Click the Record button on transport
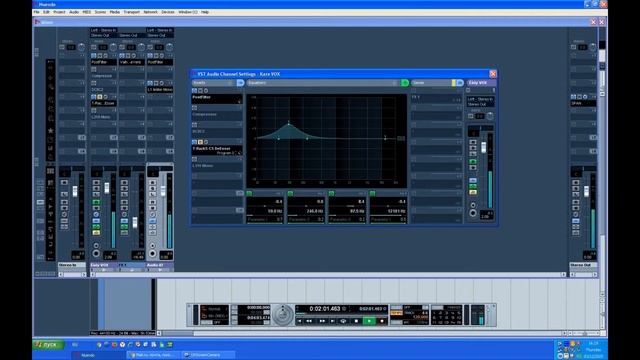This screenshot has height=360, width=640. (x=382, y=321)
